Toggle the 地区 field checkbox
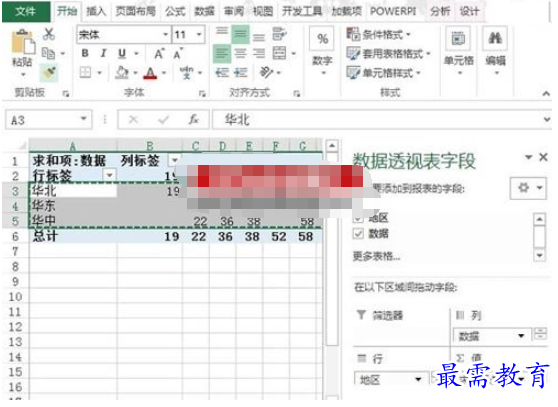Image resolution: width=558 pixels, height=407 pixels. (358, 218)
